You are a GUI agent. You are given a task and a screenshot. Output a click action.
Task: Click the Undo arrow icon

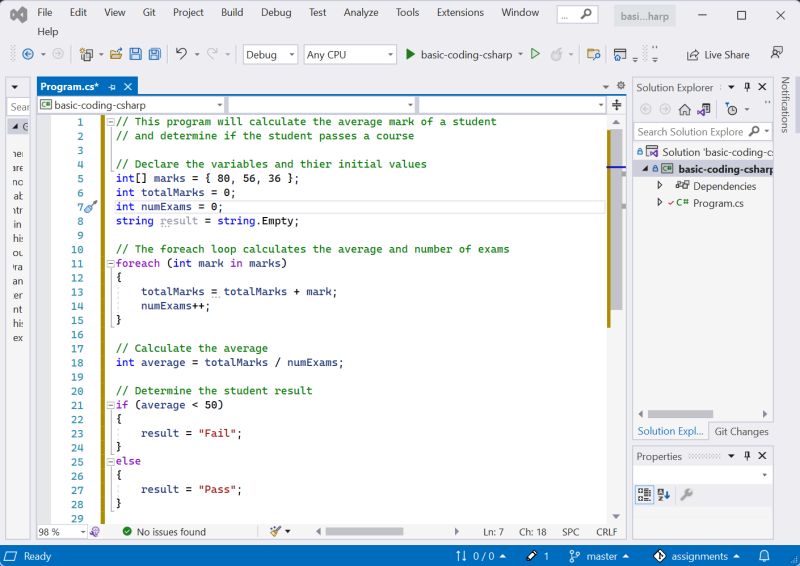[x=181, y=54]
